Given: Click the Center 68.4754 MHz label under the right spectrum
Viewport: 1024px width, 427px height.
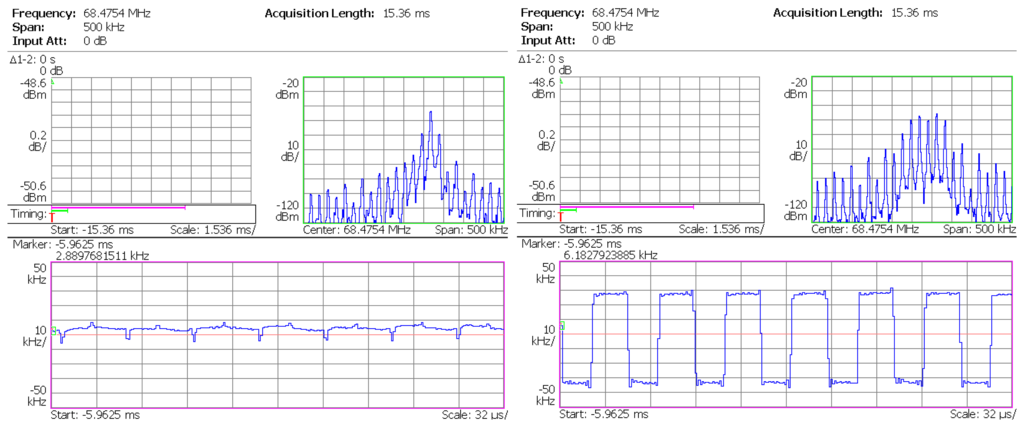Looking at the screenshot, I should click(x=865, y=229).
